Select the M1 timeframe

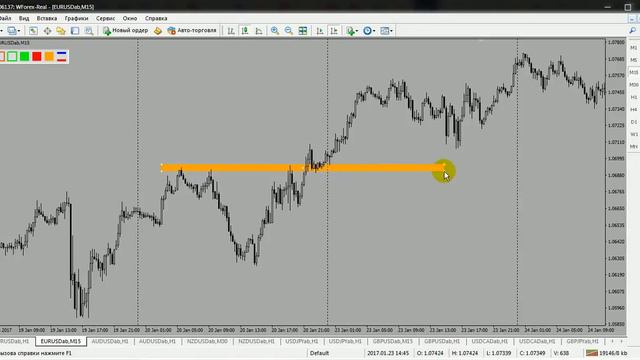(x=633, y=48)
